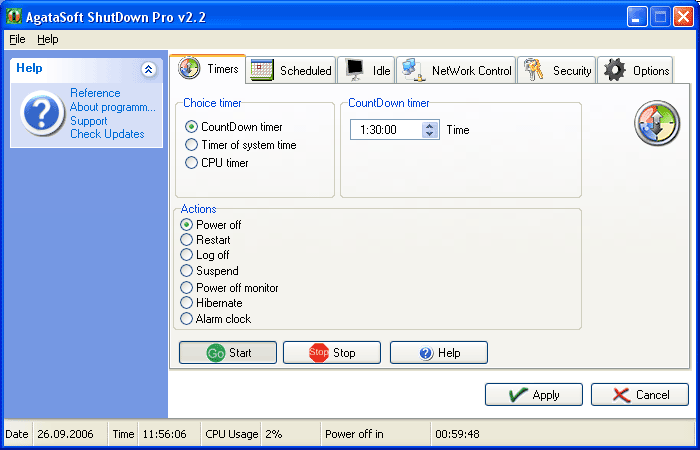Open the Security tab
Image resolution: width=700 pixels, height=450 pixels.
[x=557, y=70]
